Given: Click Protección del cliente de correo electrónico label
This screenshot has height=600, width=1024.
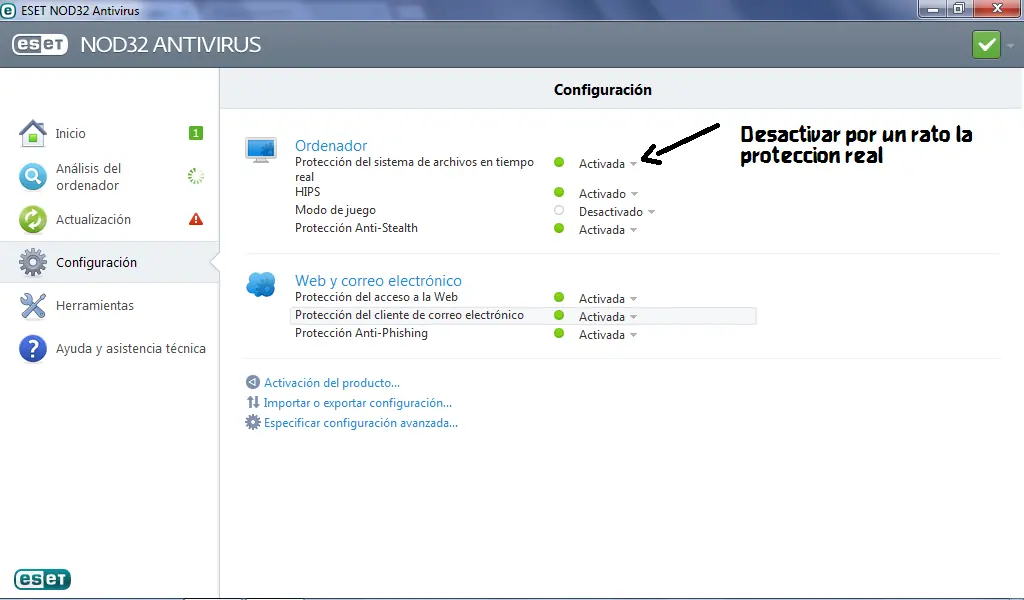Looking at the screenshot, I should pos(409,315).
